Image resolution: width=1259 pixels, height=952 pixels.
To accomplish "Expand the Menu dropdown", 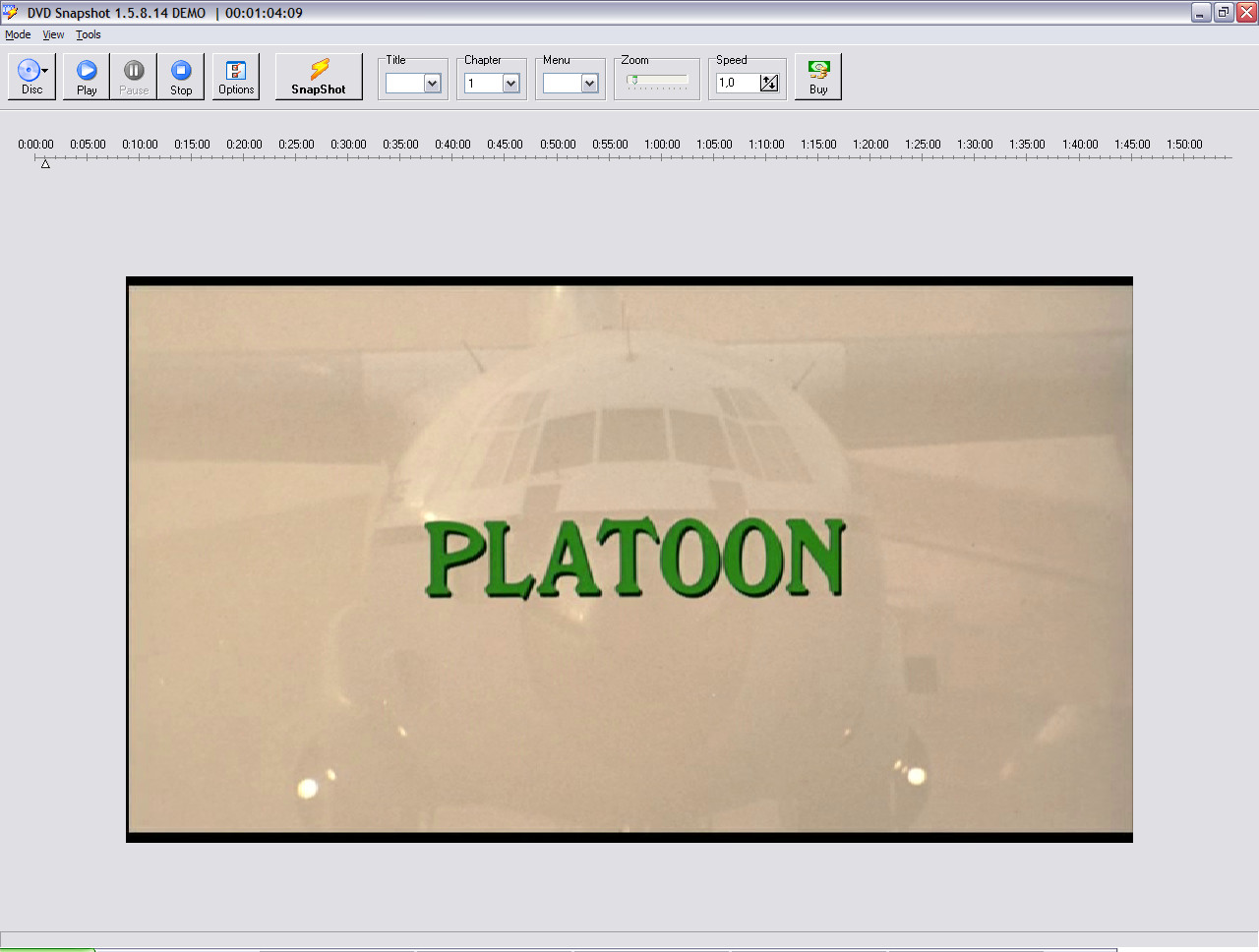I will [589, 84].
